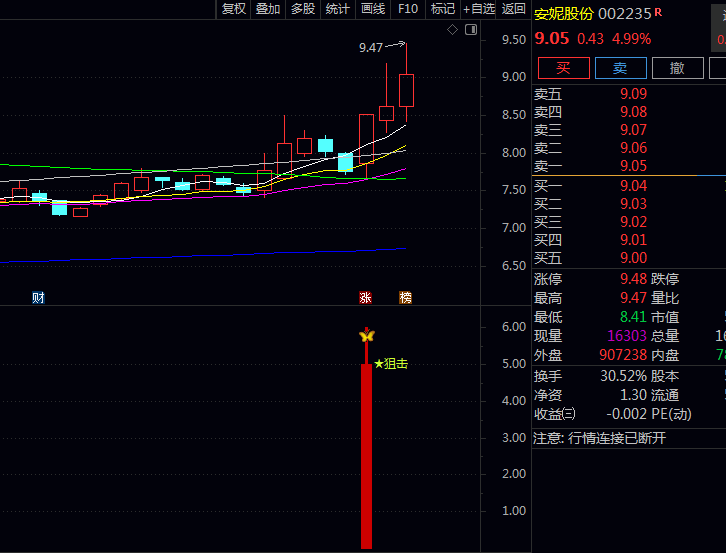
Task: Click the 涨停 value 9.48
Action: click(633, 279)
